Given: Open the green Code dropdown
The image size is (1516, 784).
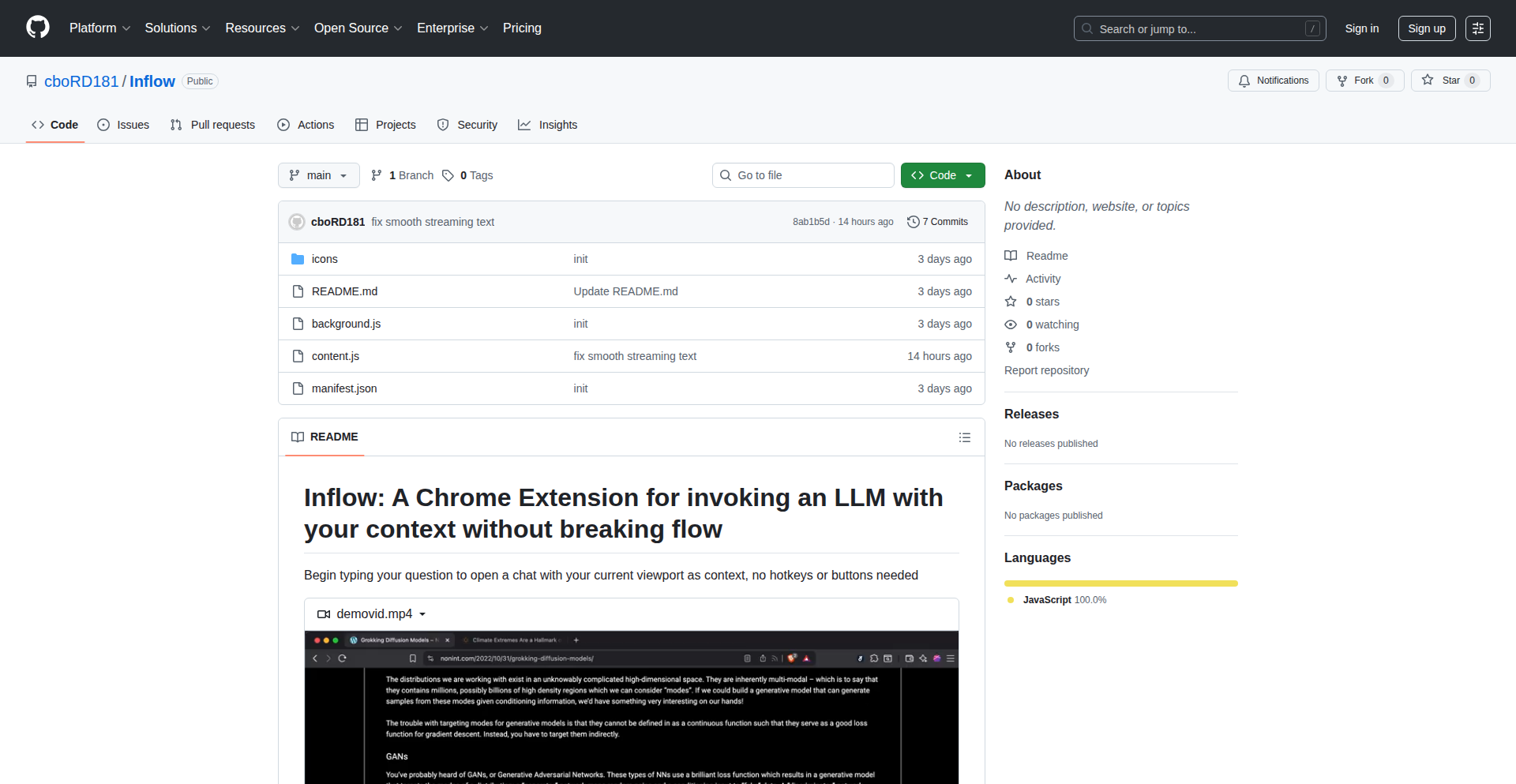Looking at the screenshot, I should click(943, 175).
